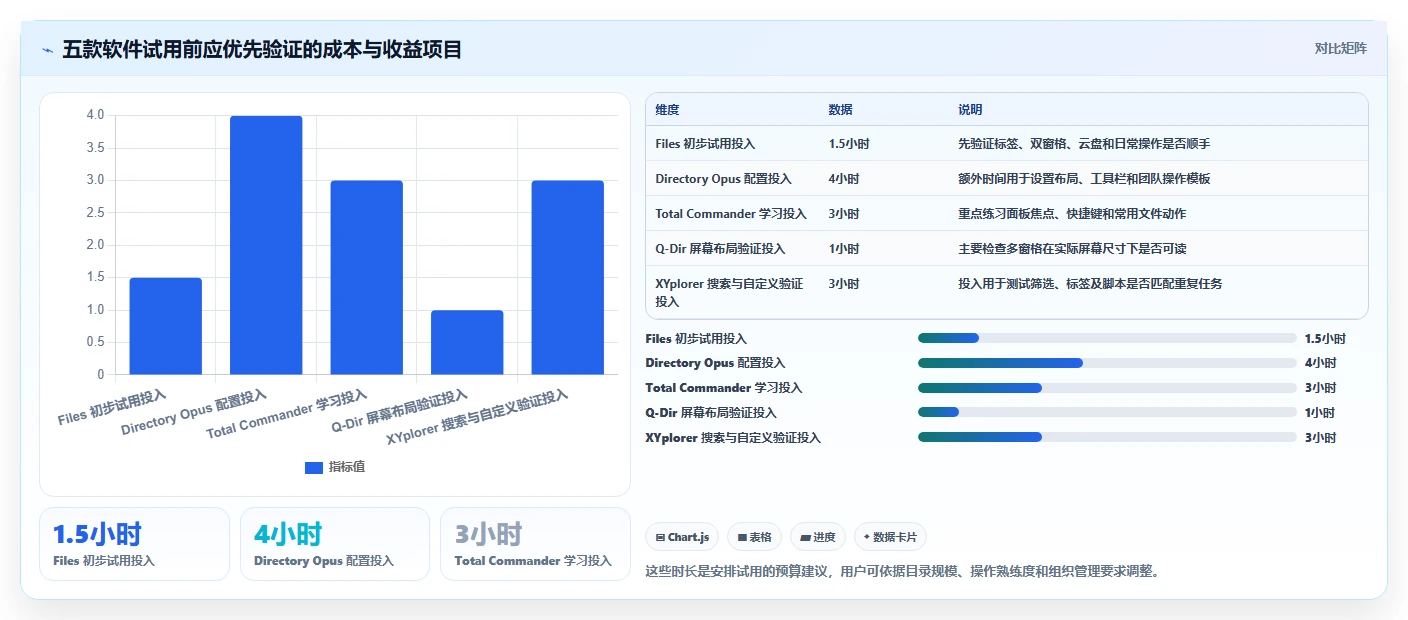Click the 说明 column header
This screenshot has height=620, width=1408.
[970, 110]
